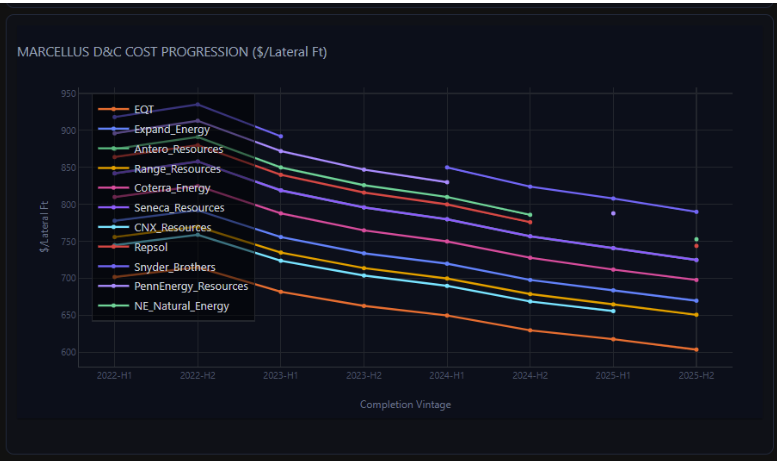Toggle the Repsol legend entry

coord(150,247)
